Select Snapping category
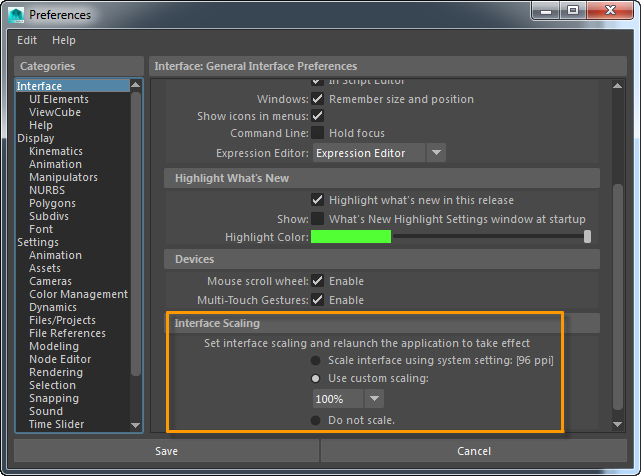 pos(54,398)
